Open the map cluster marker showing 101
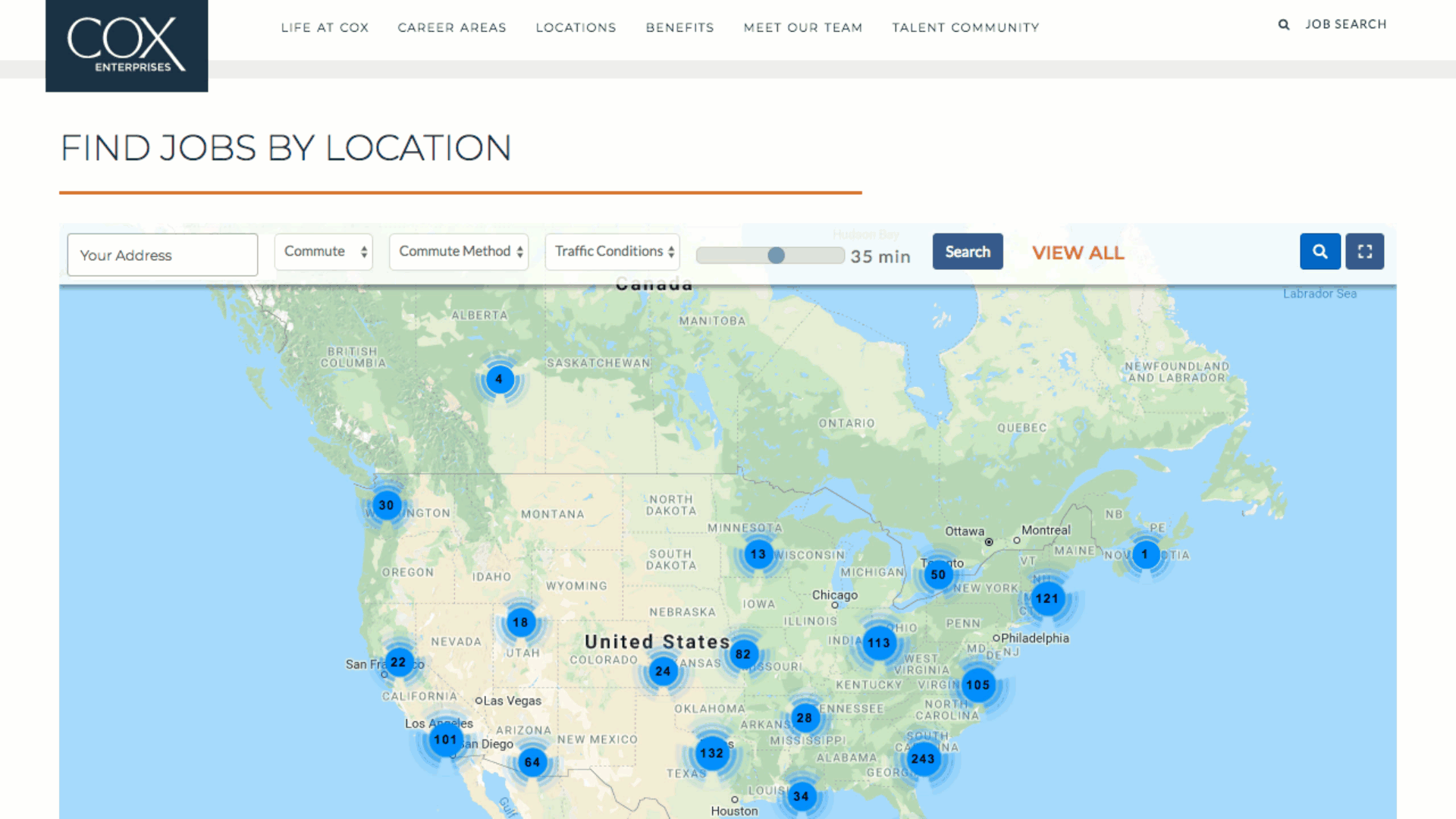 [446, 740]
